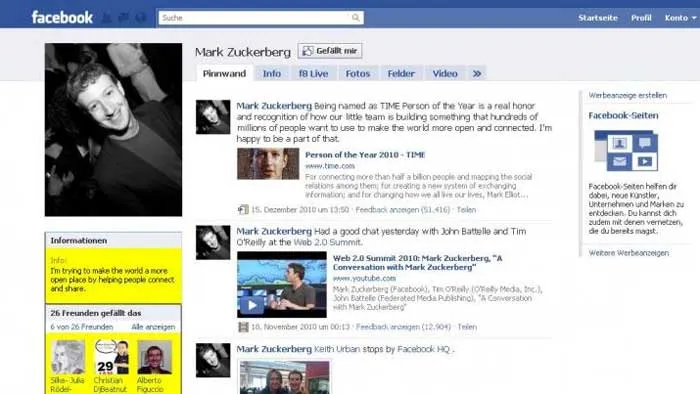Select the Video tab

coord(445,74)
